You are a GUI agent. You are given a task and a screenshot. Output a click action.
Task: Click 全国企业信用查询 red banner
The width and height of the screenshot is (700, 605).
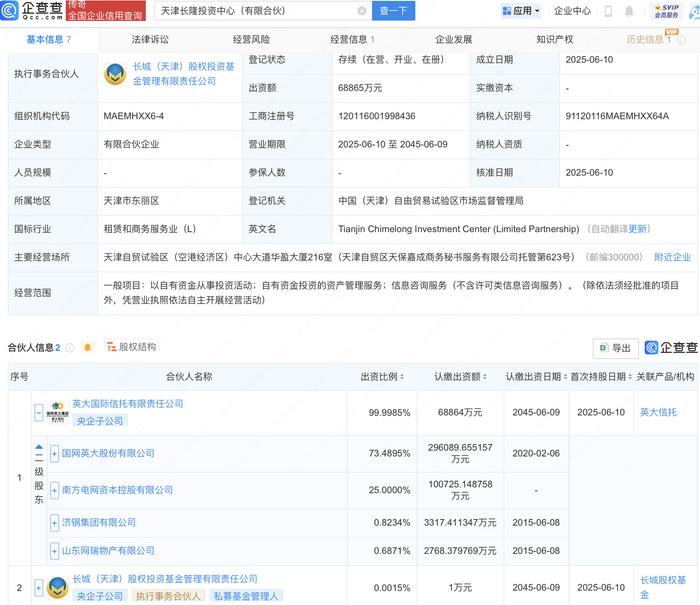tap(106, 11)
